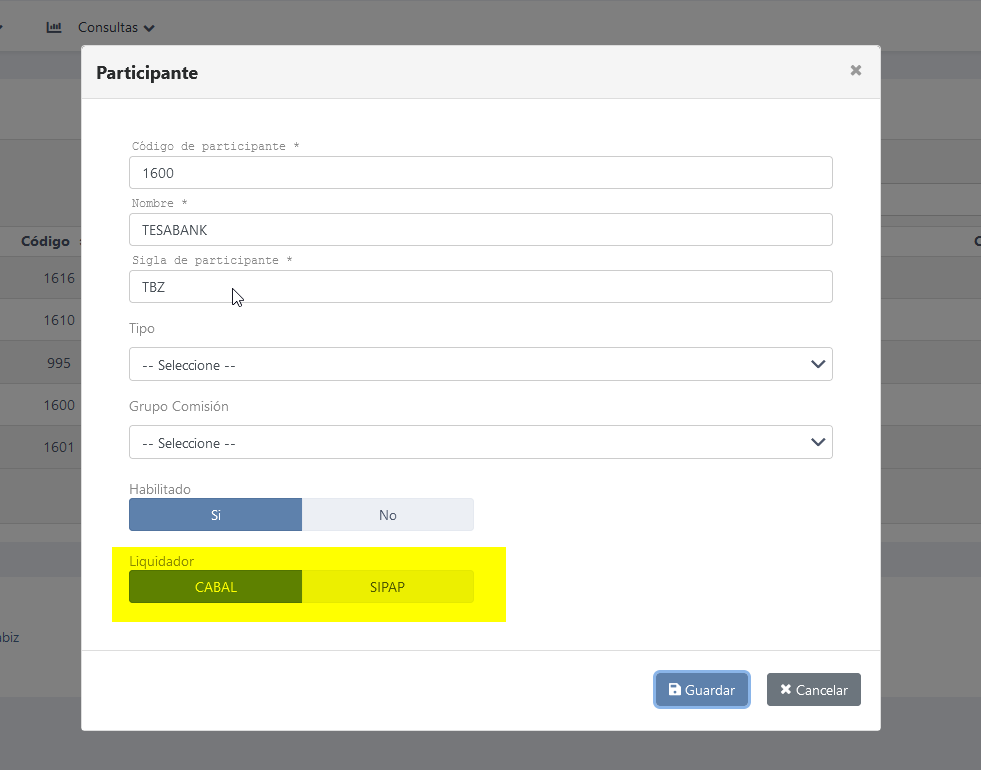Expand the Consultas menu
Screen dimensions: 981x770
click(116, 27)
